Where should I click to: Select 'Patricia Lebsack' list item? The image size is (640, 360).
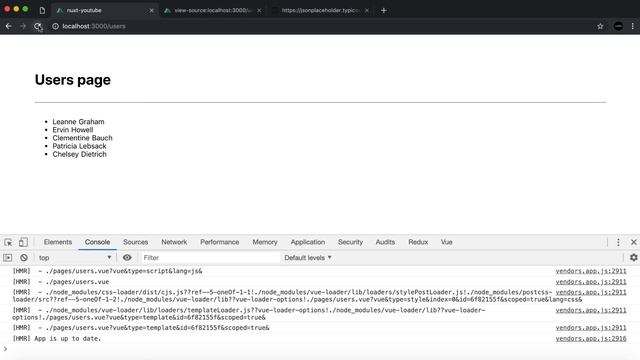point(79,146)
